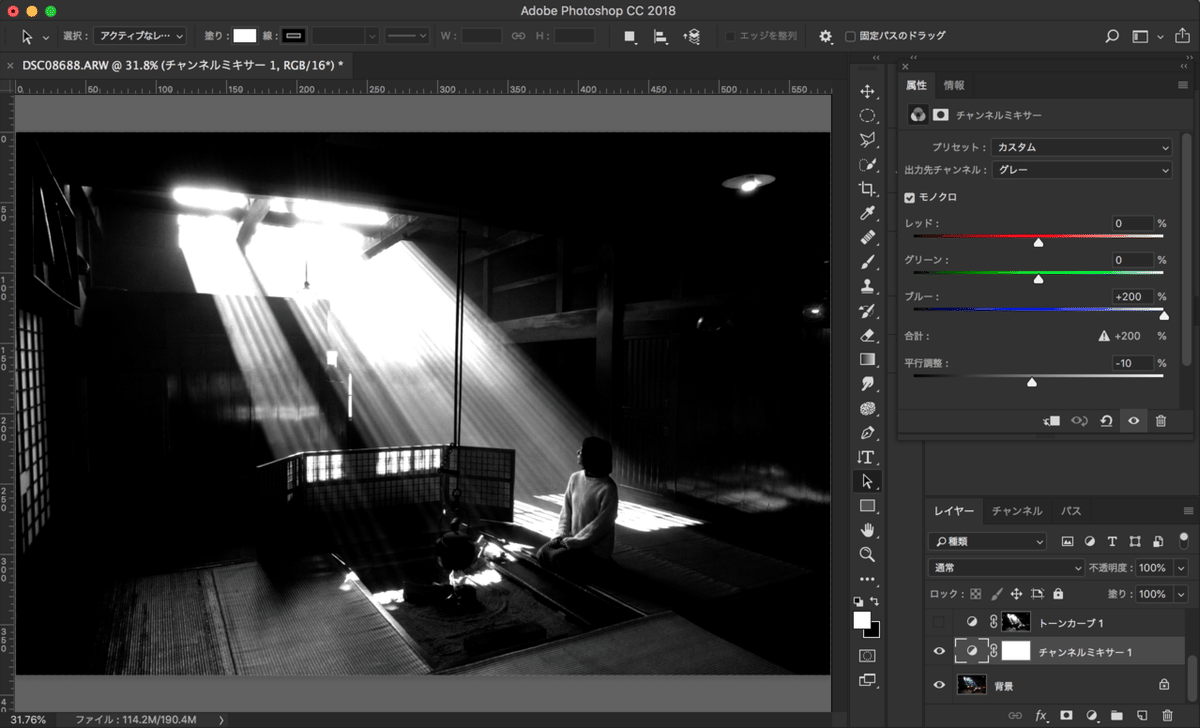The height and width of the screenshot is (728, 1200).
Task: Select the Crop tool
Action: point(867,189)
